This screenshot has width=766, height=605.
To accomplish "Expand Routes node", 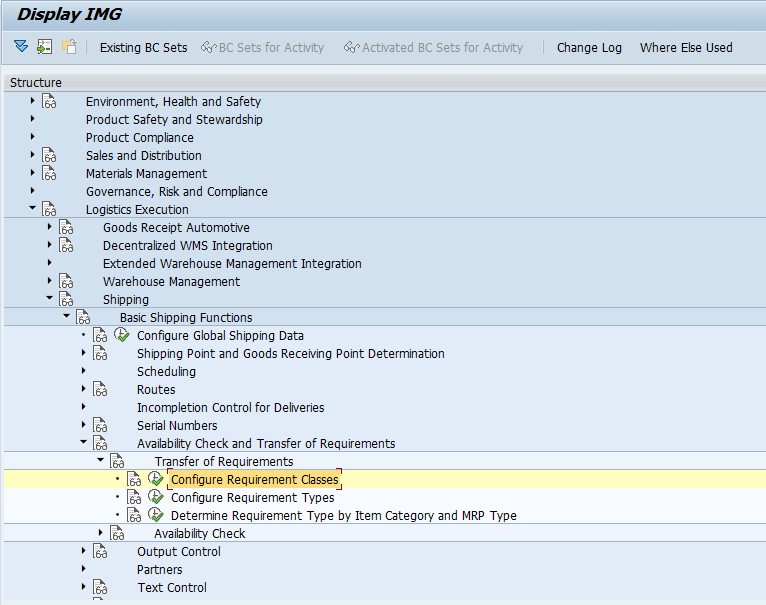I will coord(84,389).
